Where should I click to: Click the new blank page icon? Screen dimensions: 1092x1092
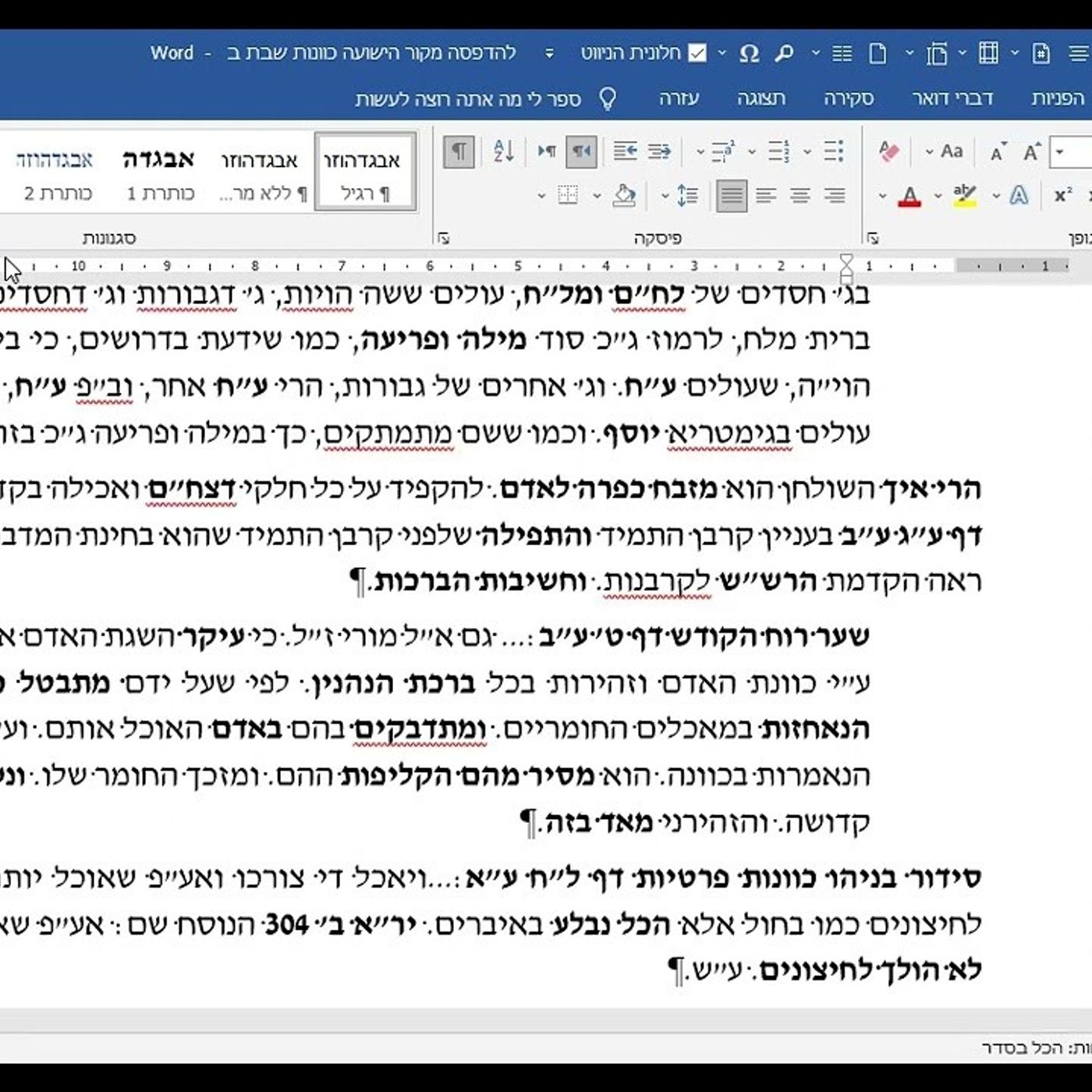point(877,53)
